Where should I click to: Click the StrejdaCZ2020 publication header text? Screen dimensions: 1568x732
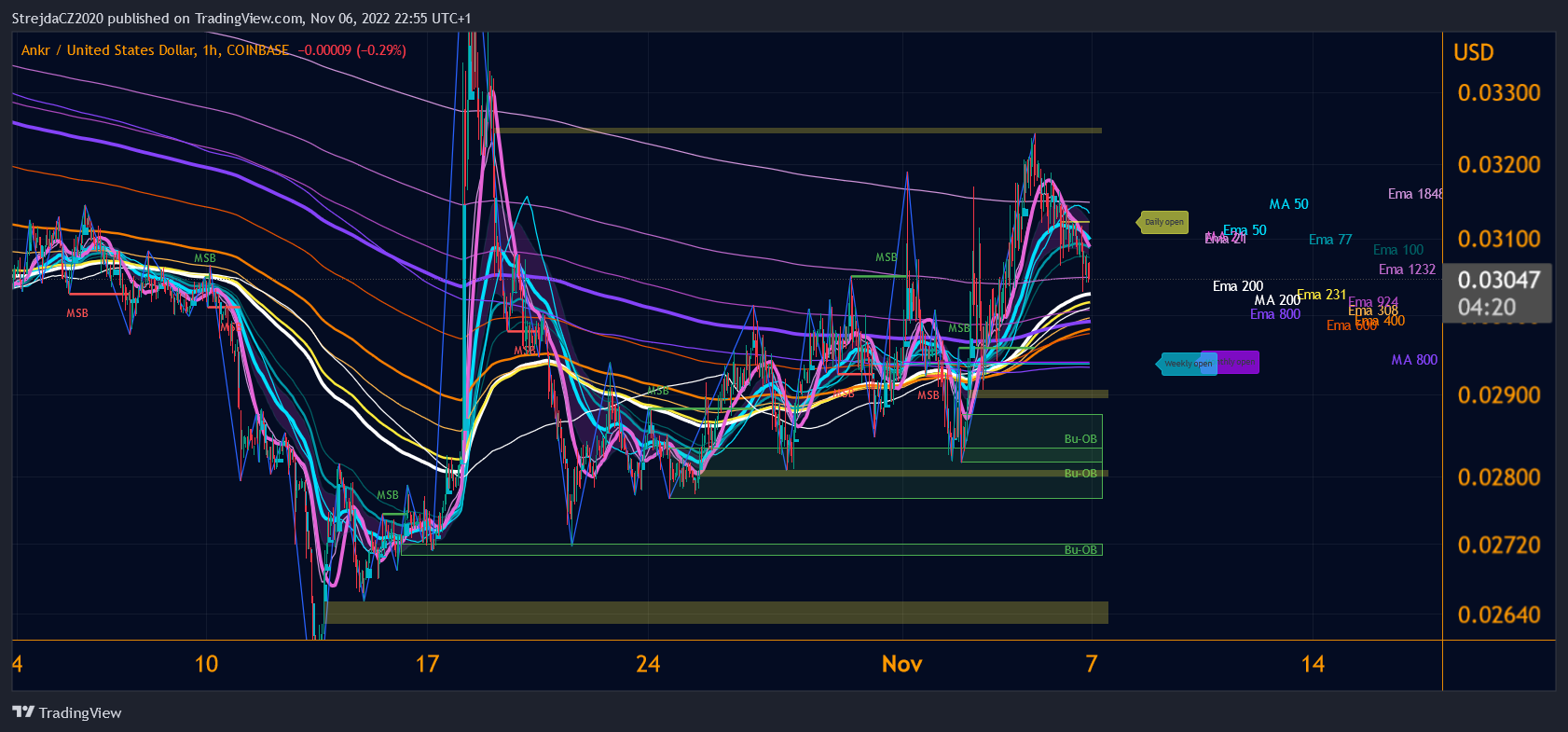click(x=241, y=18)
